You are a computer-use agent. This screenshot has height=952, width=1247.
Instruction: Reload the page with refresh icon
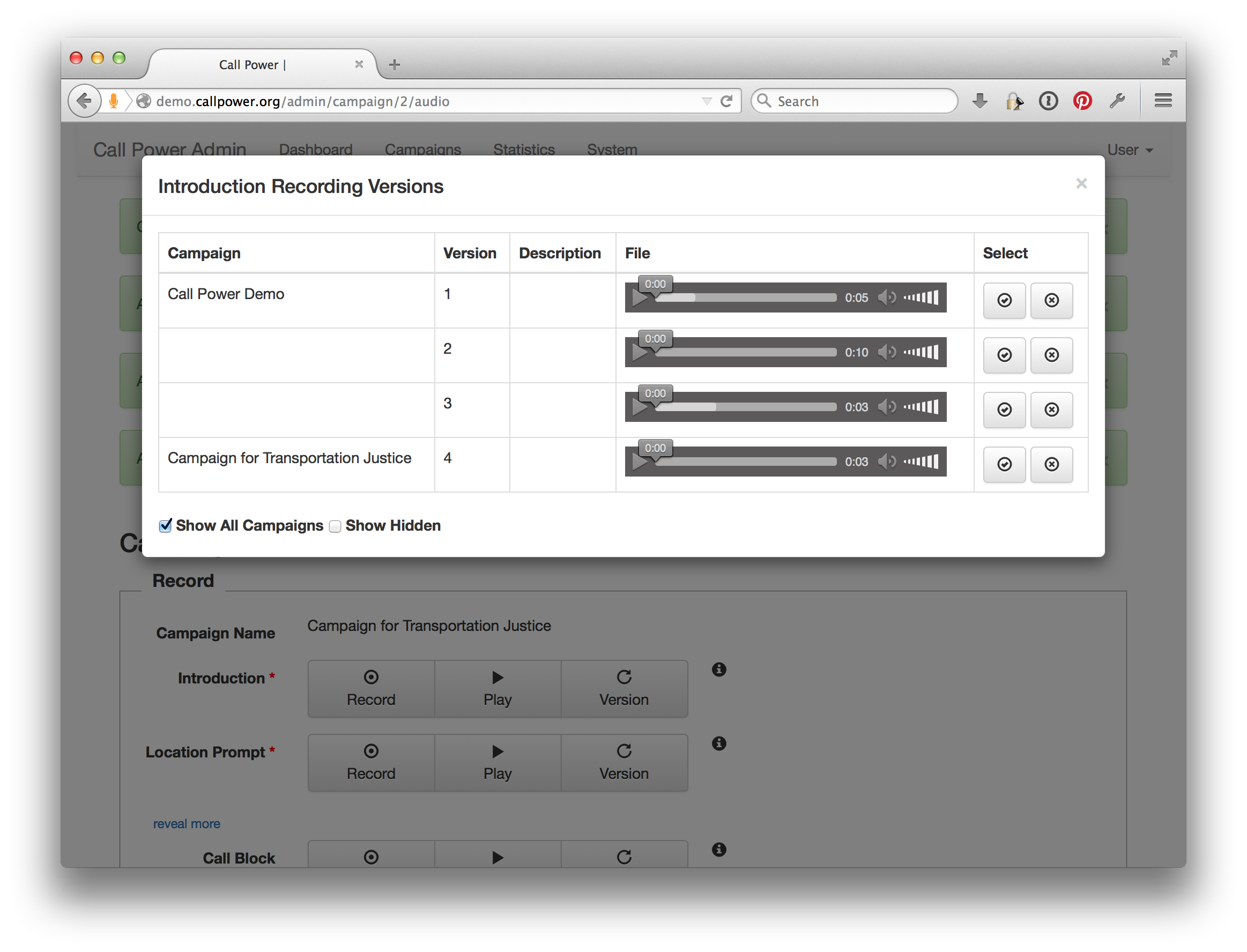(x=726, y=101)
